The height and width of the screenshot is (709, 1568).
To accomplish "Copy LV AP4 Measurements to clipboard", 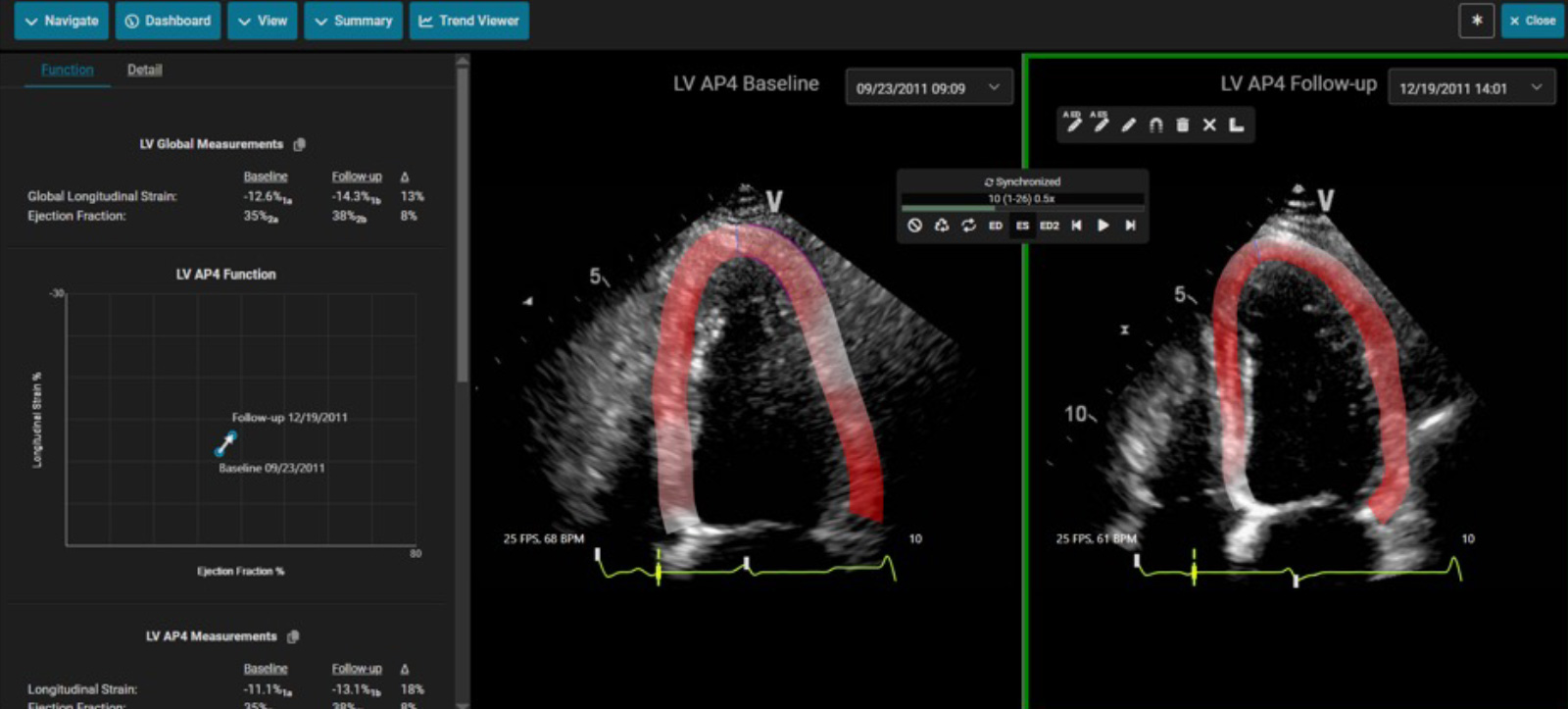I will tap(293, 636).
